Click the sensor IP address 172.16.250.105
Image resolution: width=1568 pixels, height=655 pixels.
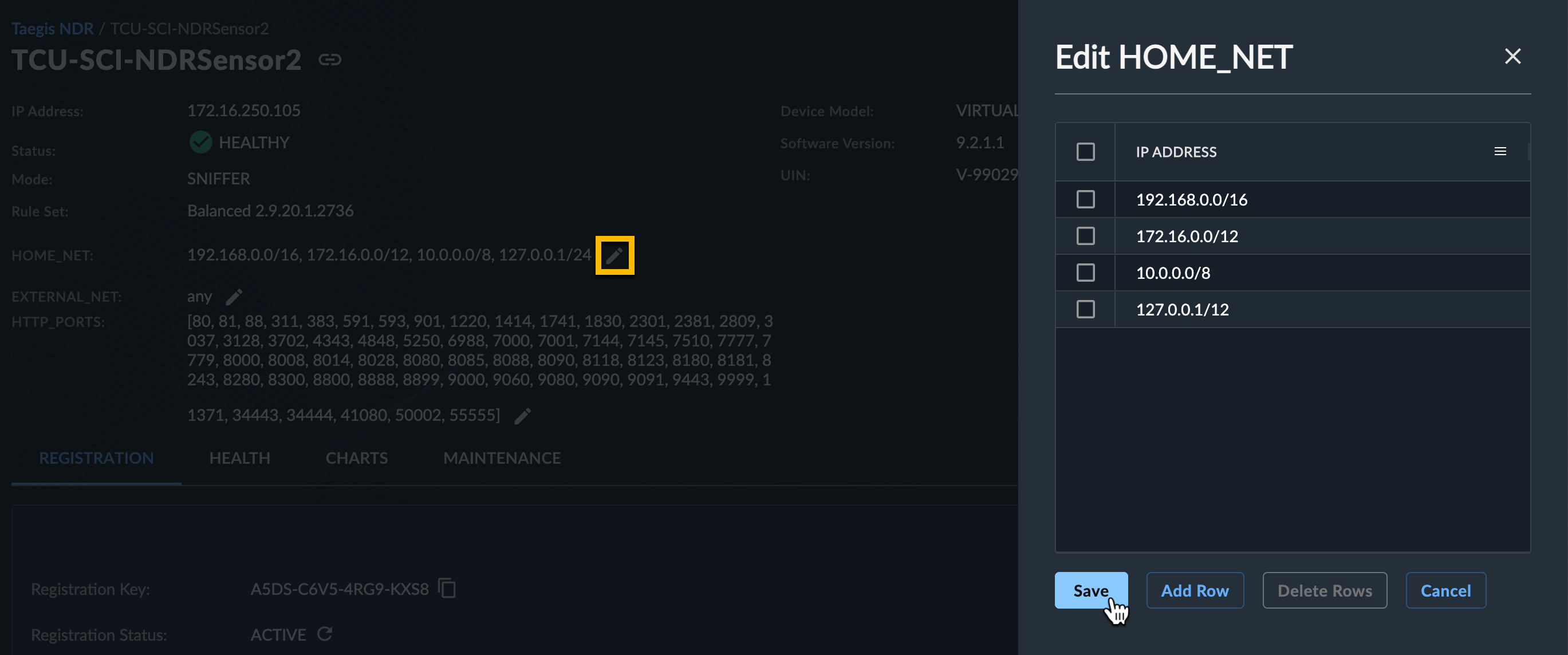pyautogui.click(x=243, y=110)
